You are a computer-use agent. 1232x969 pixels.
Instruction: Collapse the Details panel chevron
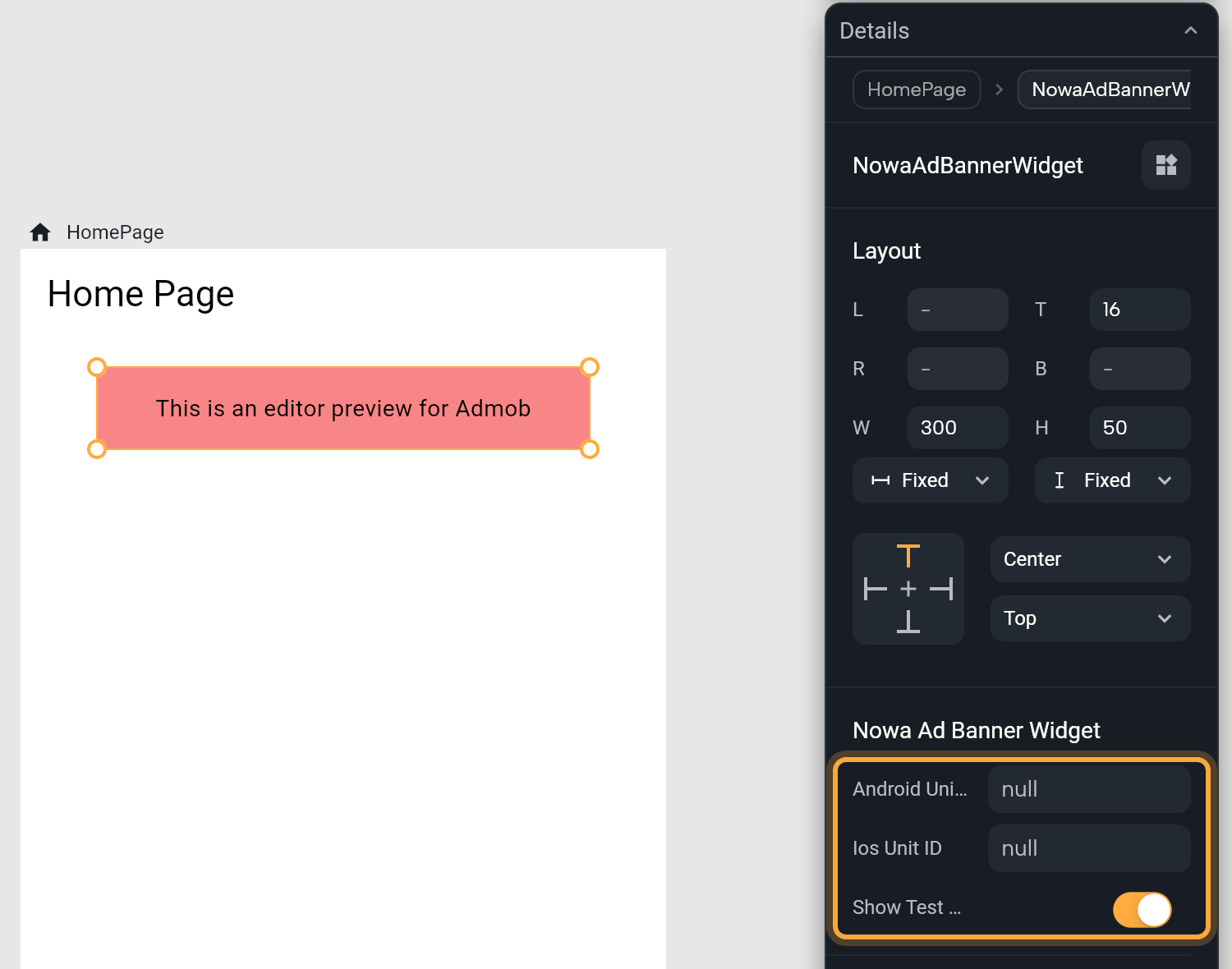1190,30
